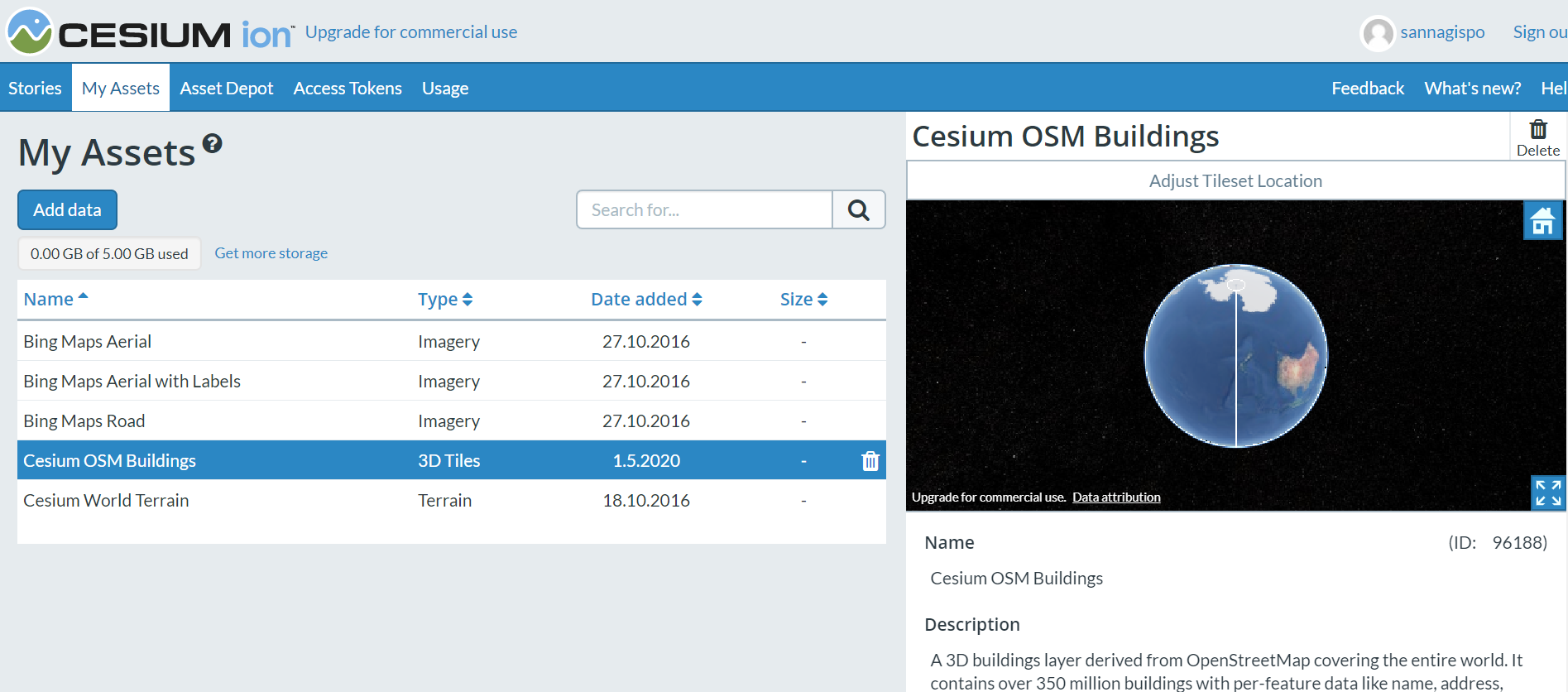Select the Bing Maps Aerial asset row
Viewport: 1568px width, 692px height.
click(452, 341)
